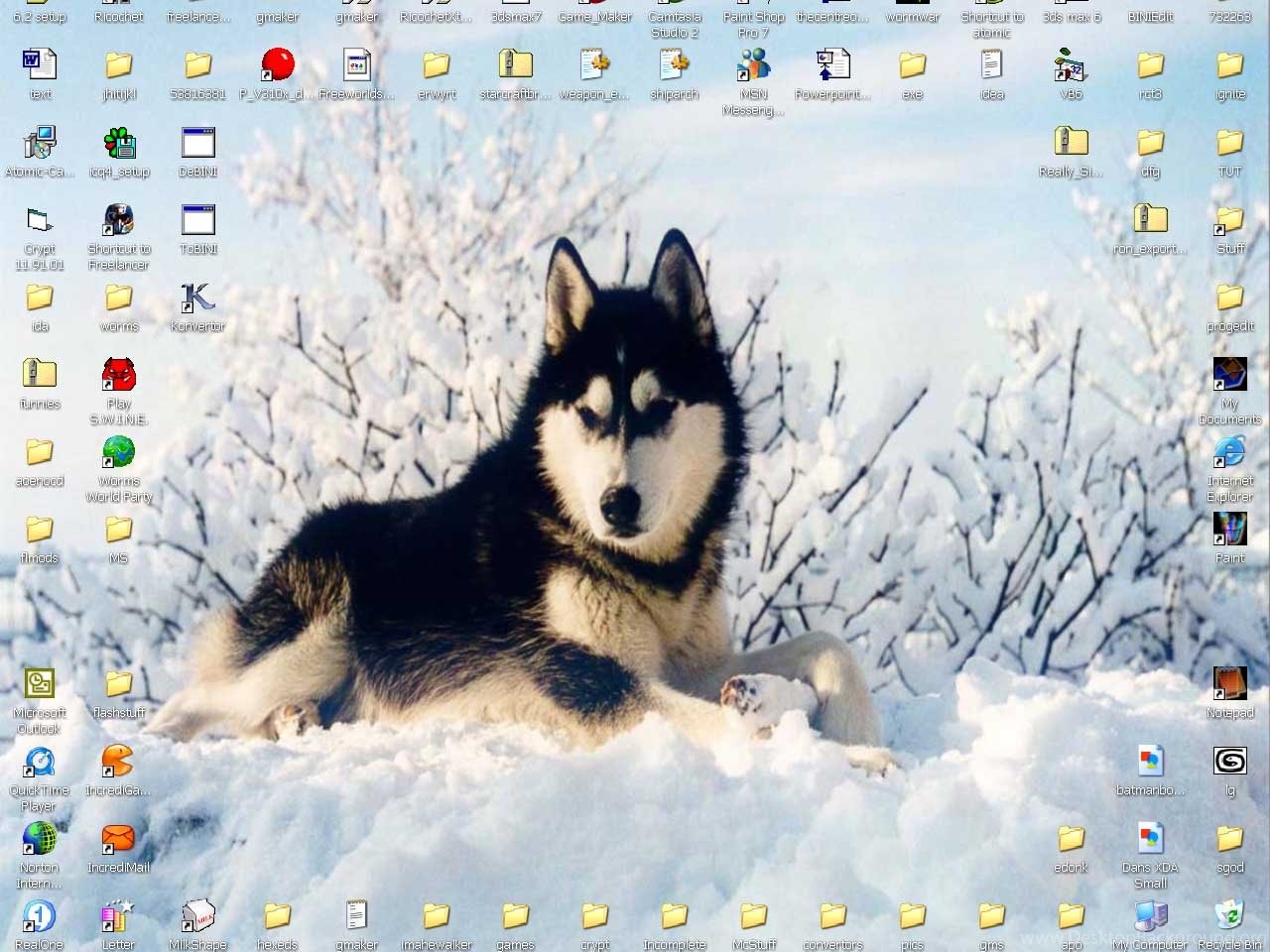
Task: Open the MS folder
Action: point(119,530)
